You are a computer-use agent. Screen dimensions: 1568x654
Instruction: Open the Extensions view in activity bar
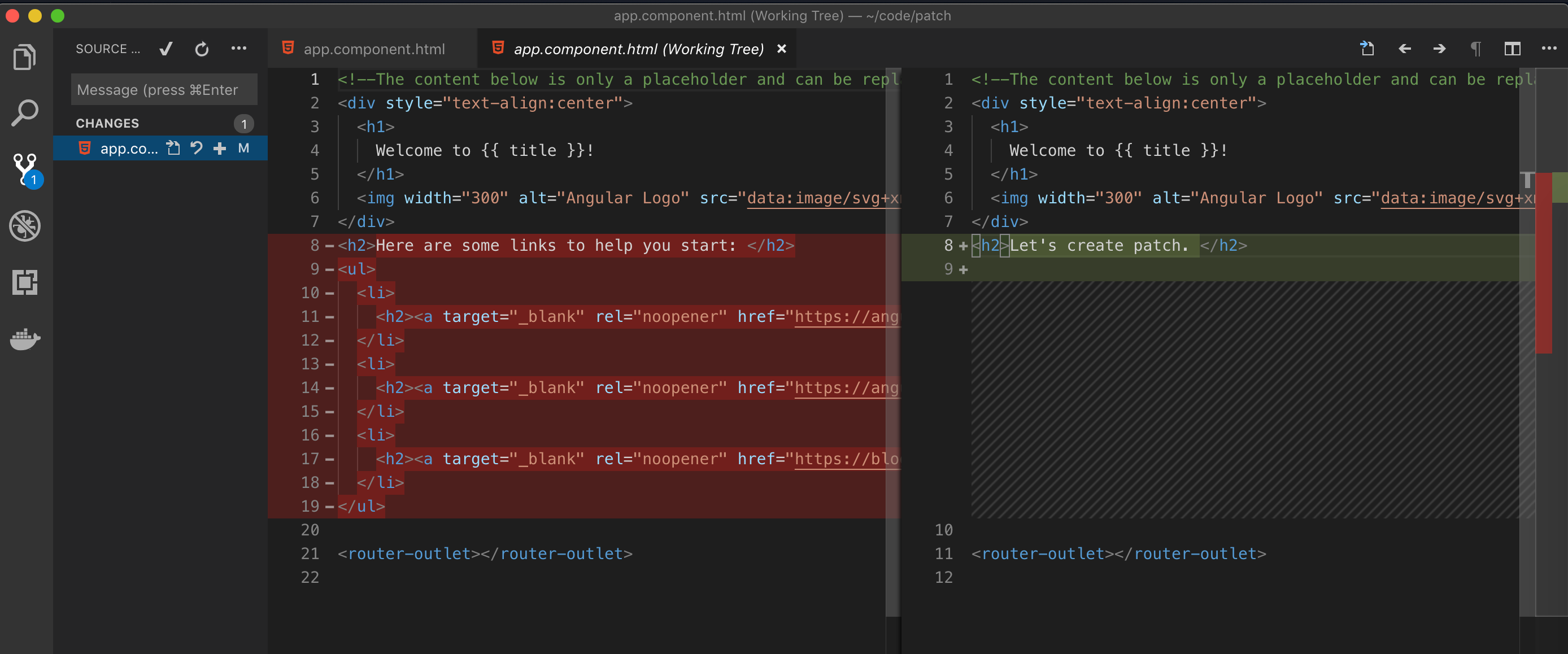(x=24, y=283)
